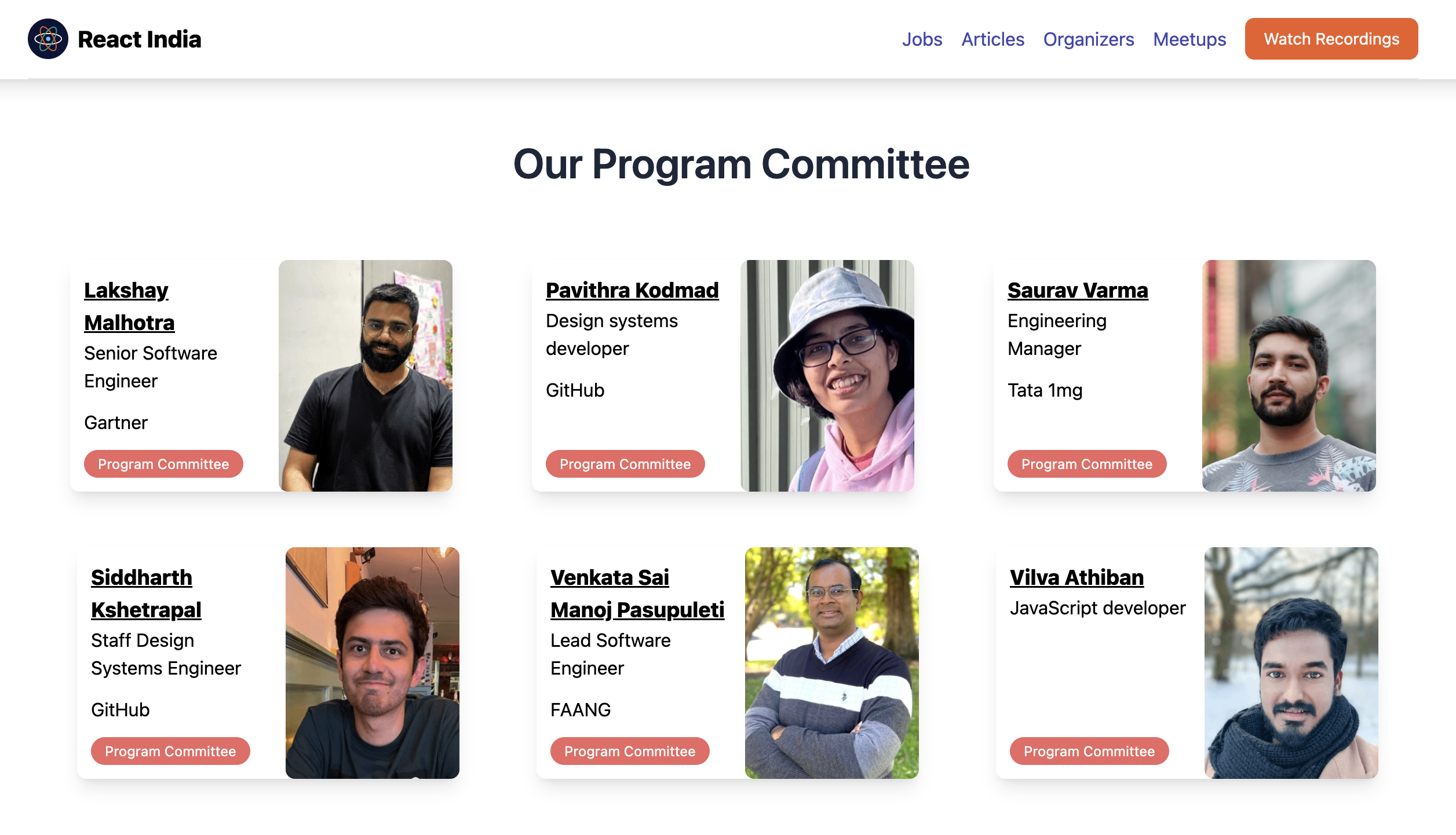Screen dimensions: 1456x835
Task: Open the Jobs navigation link
Action: pos(922,39)
